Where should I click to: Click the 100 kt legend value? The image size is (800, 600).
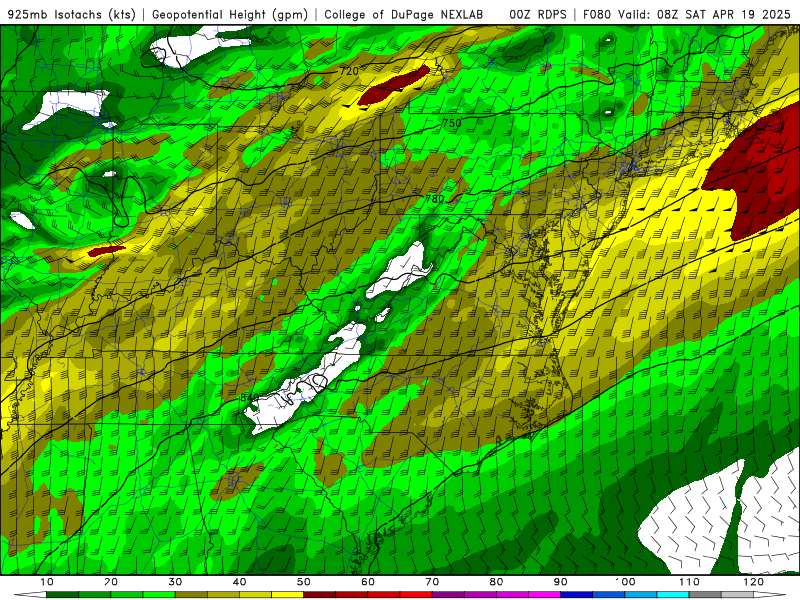tap(624, 582)
